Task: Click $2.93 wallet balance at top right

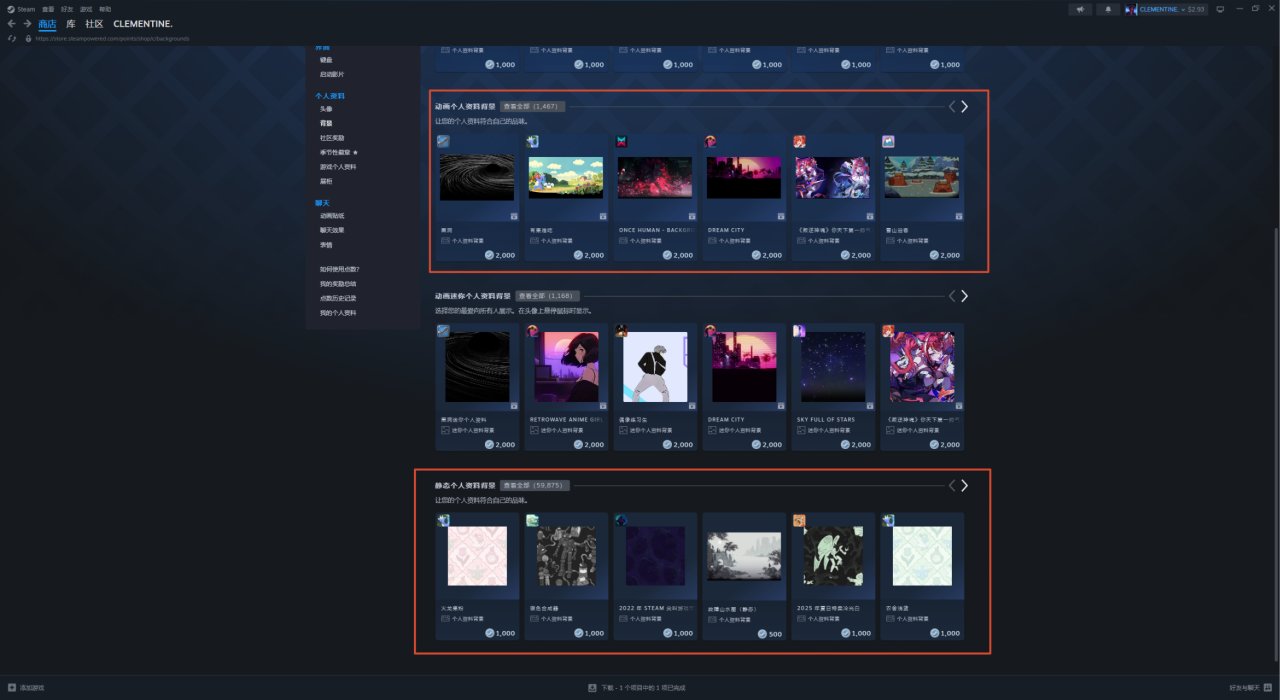Action: (x=1196, y=9)
